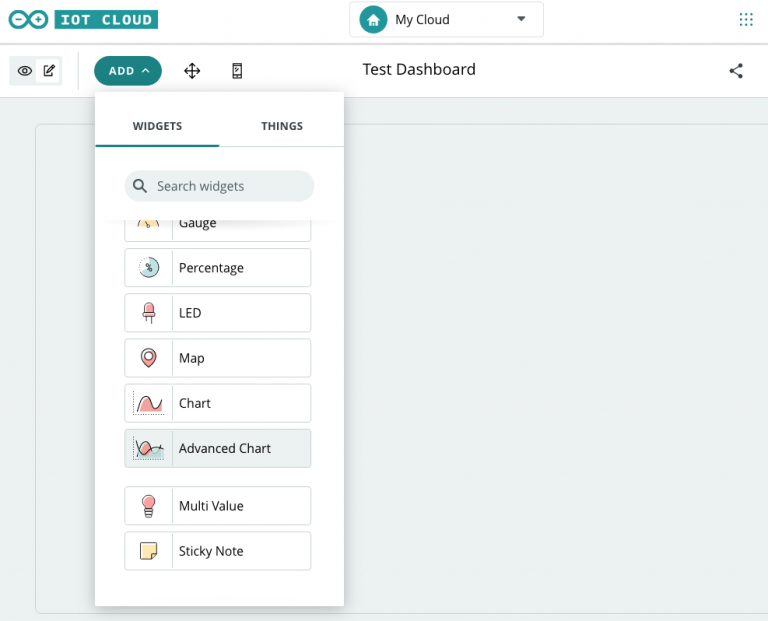Collapse the ADD widgets dropdown button

click(x=128, y=71)
